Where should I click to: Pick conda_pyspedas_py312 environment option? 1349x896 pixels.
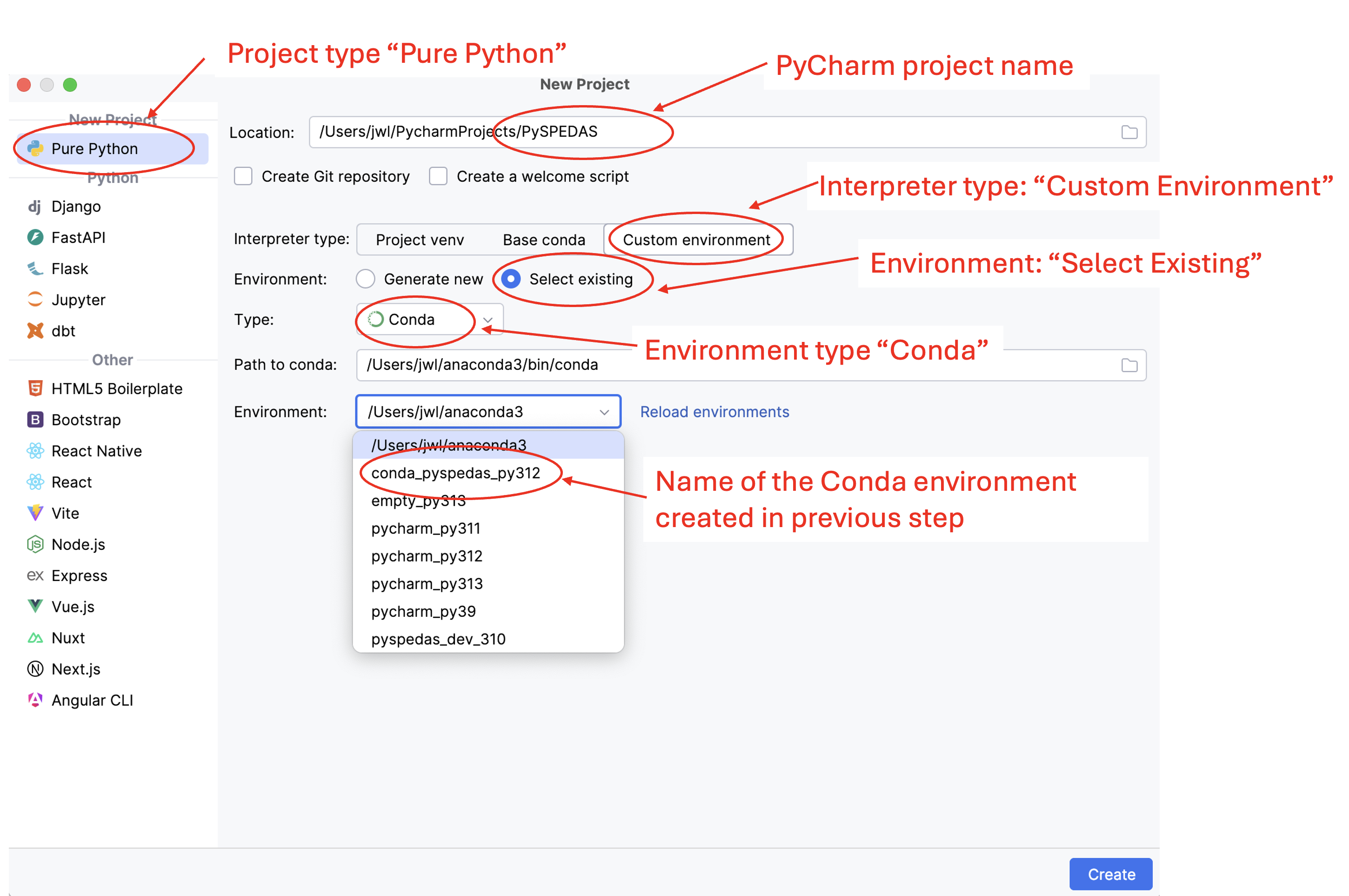tap(488, 473)
